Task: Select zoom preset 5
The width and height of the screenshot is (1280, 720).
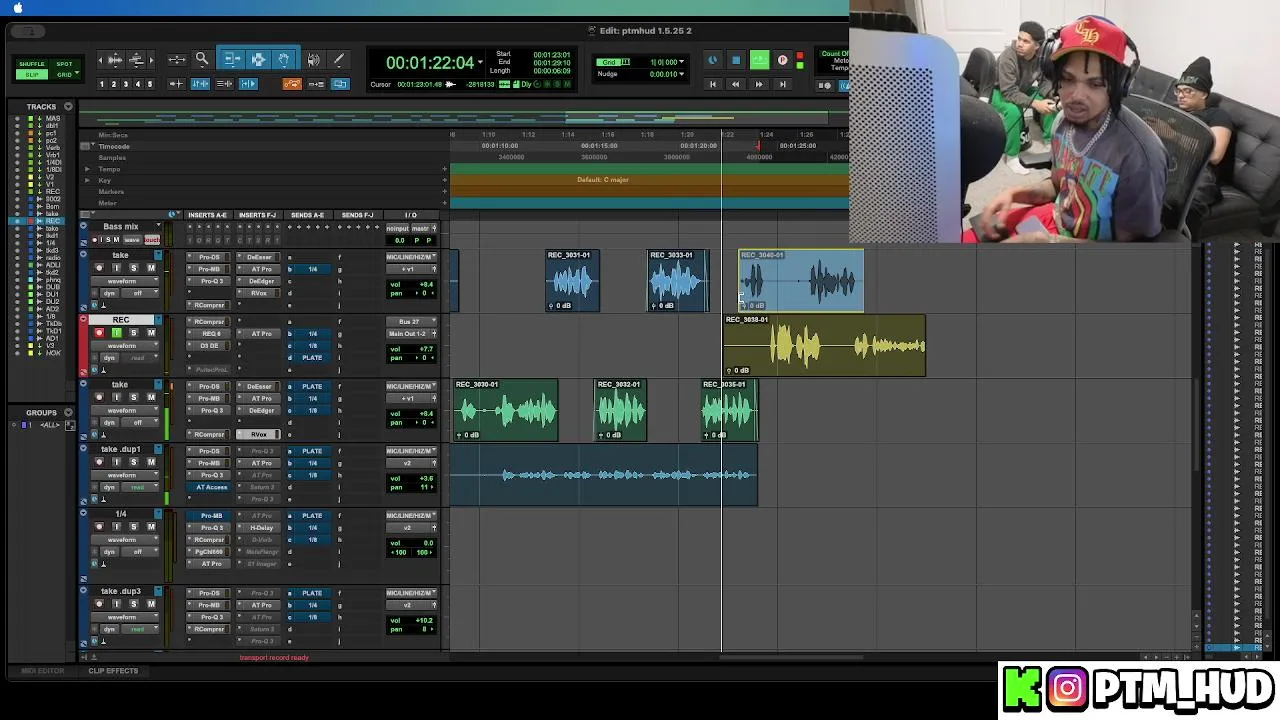Action: click(x=150, y=84)
